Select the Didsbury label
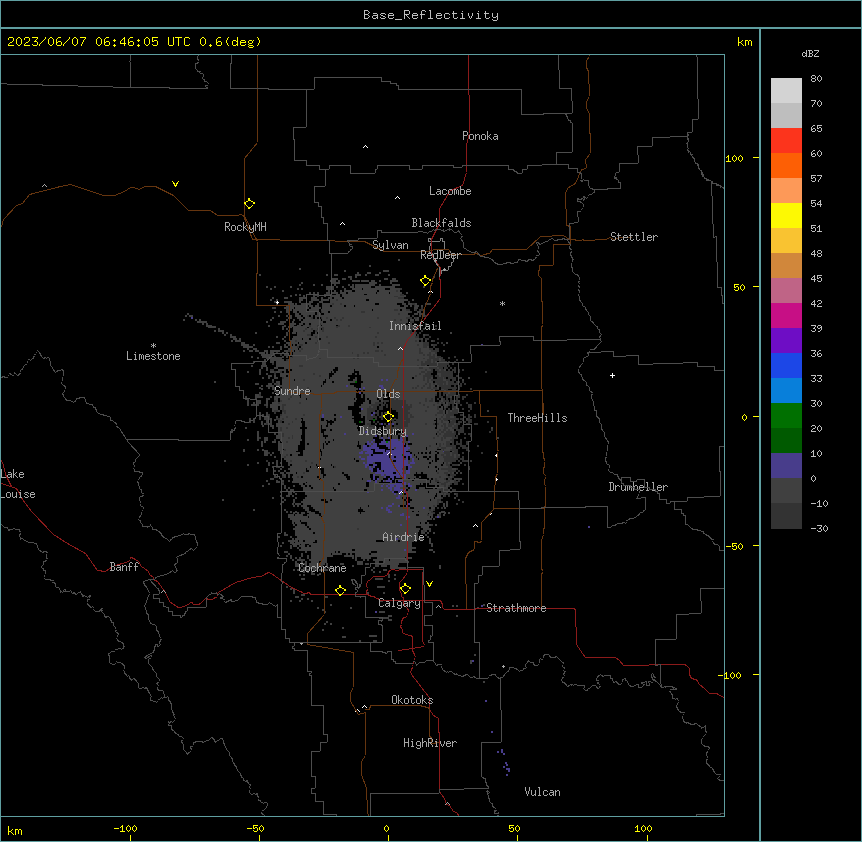 point(383,431)
